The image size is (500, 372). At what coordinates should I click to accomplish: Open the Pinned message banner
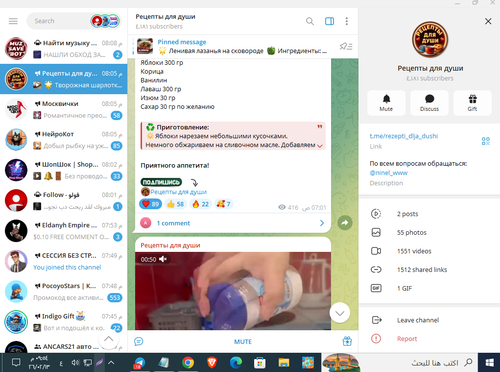coord(232,46)
